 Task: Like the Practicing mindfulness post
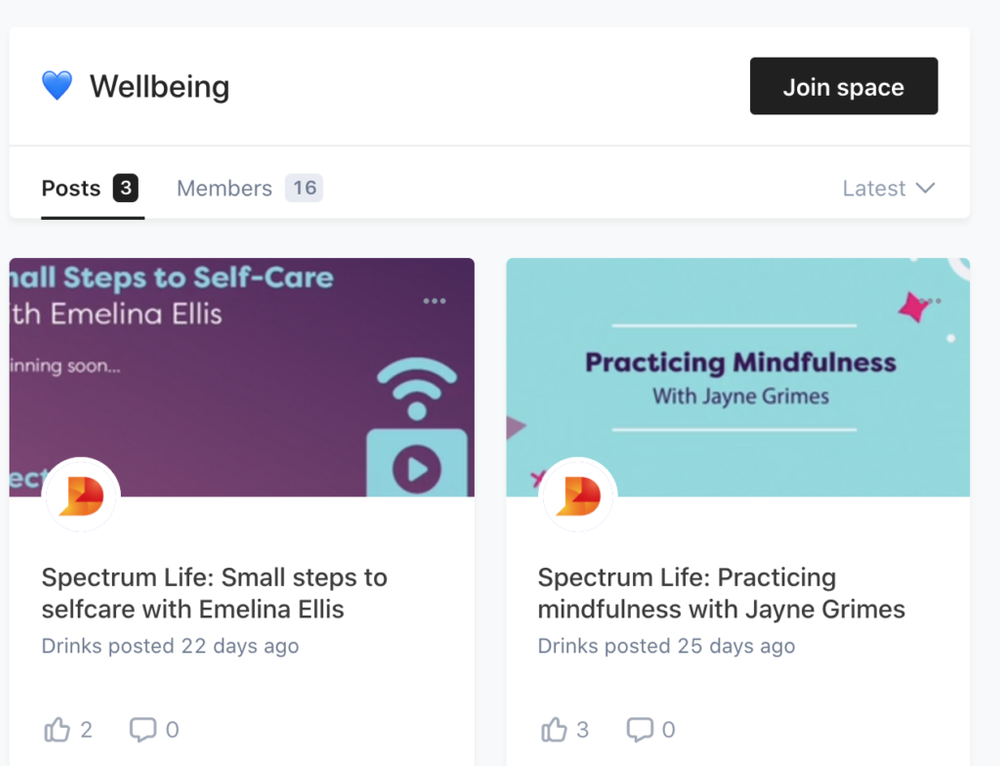pos(554,729)
